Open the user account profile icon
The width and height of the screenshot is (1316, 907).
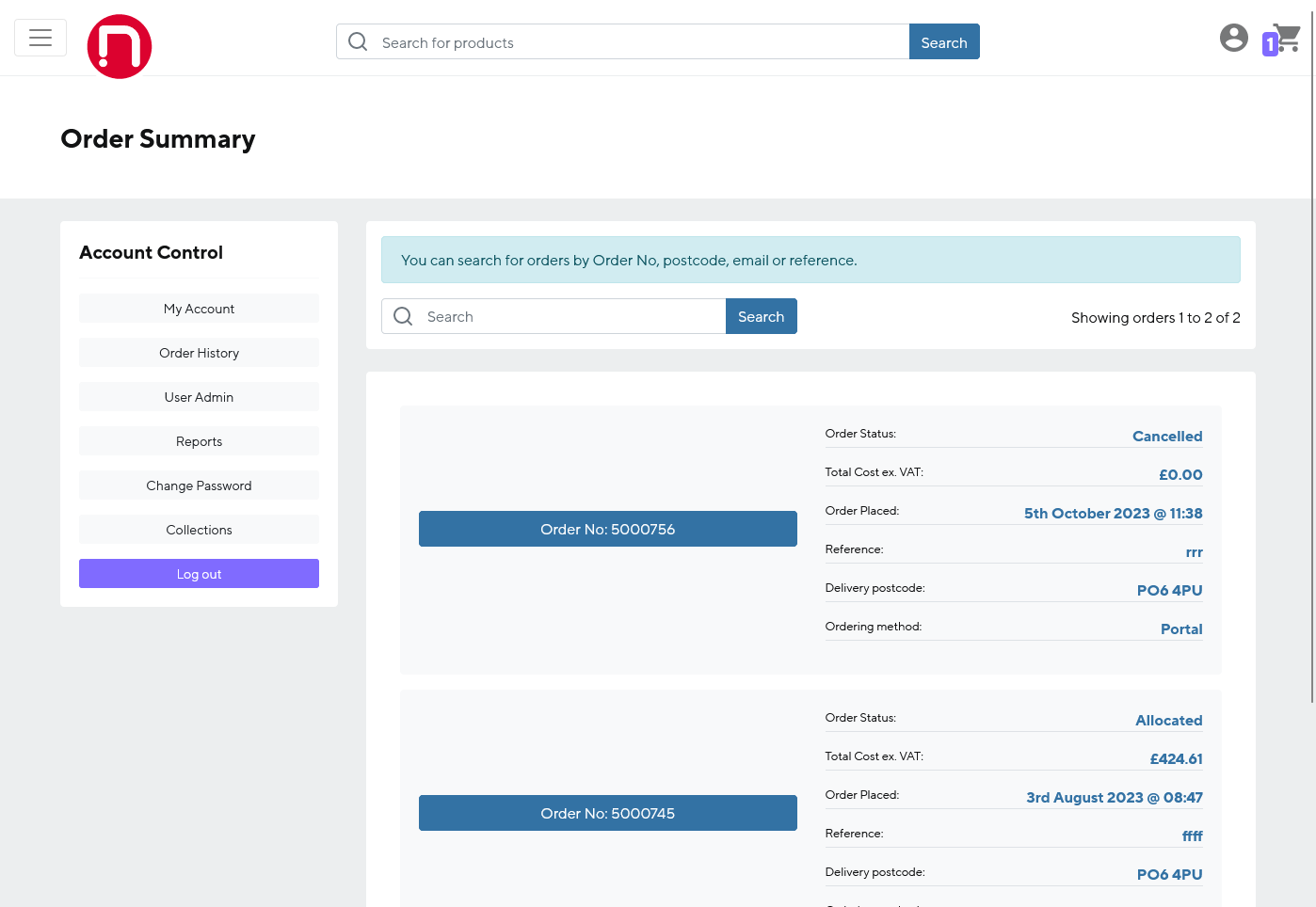[x=1233, y=38]
